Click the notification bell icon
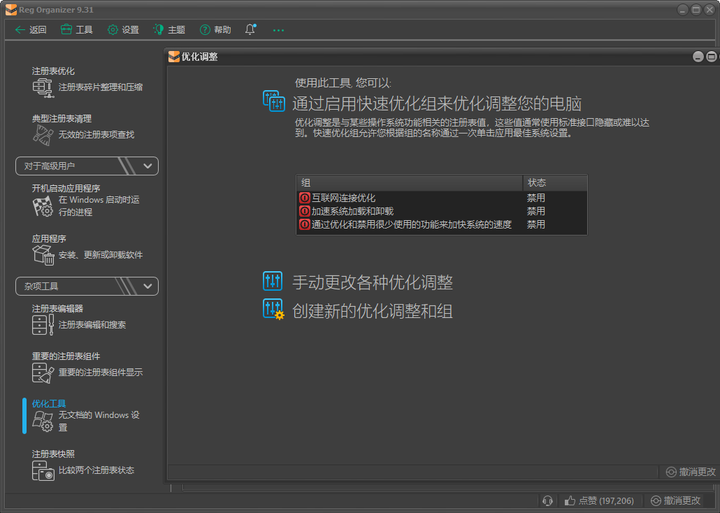This screenshot has width=720, height=513. [x=250, y=29]
